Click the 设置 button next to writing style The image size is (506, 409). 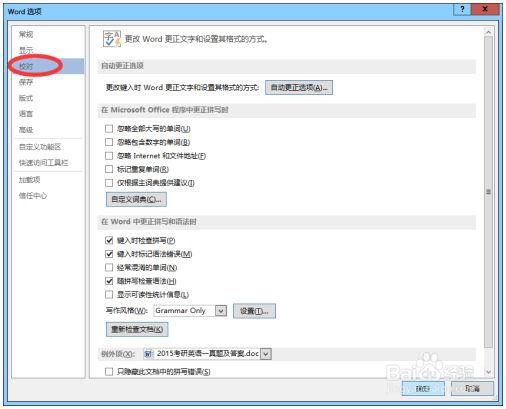click(x=254, y=311)
